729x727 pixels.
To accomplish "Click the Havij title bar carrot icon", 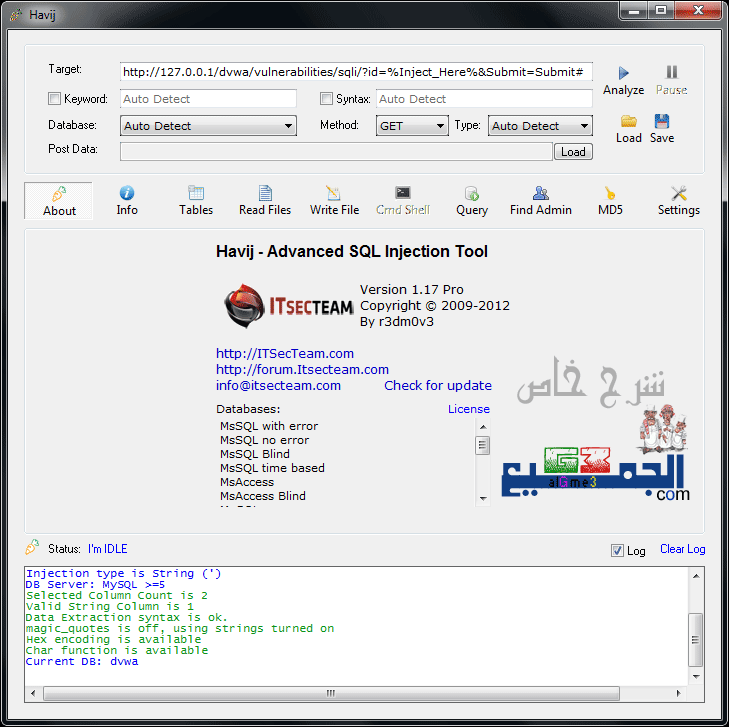I will tap(16, 15).
